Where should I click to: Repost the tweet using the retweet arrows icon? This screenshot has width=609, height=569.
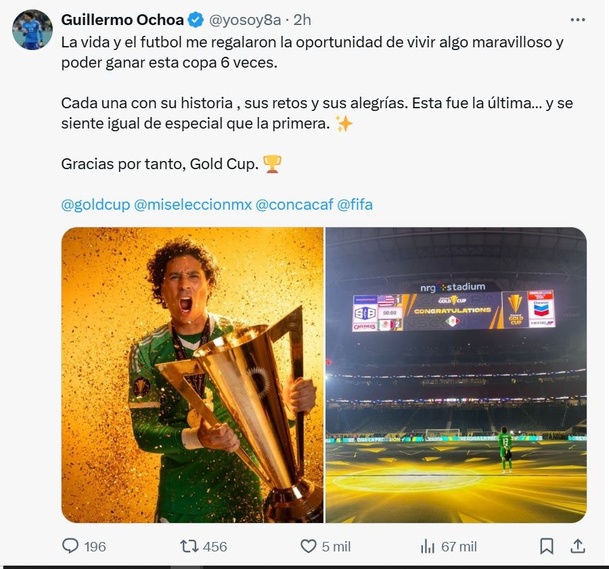coord(188,546)
